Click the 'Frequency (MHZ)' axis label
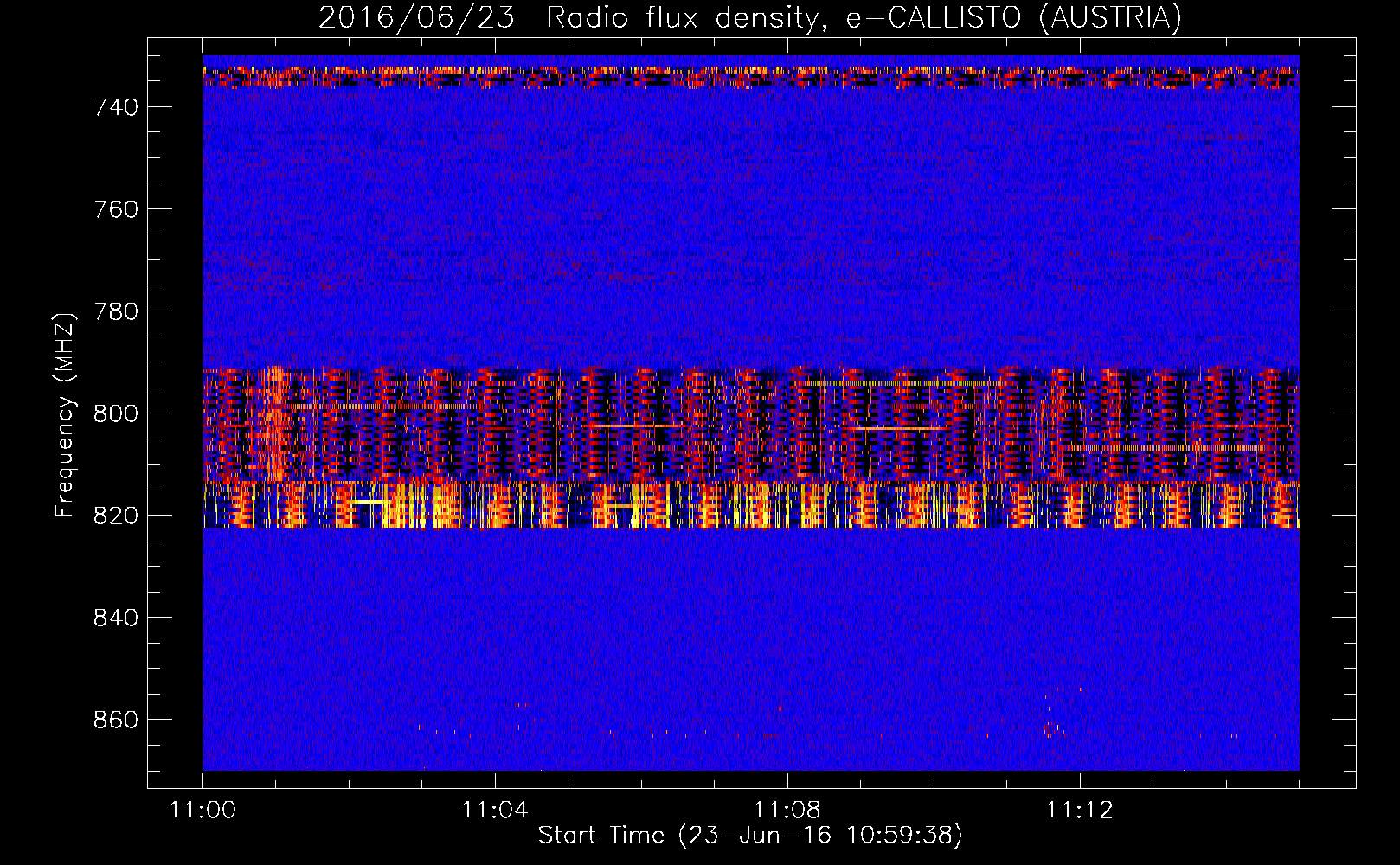Screen dimensions: 1400x865 point(64,413)
